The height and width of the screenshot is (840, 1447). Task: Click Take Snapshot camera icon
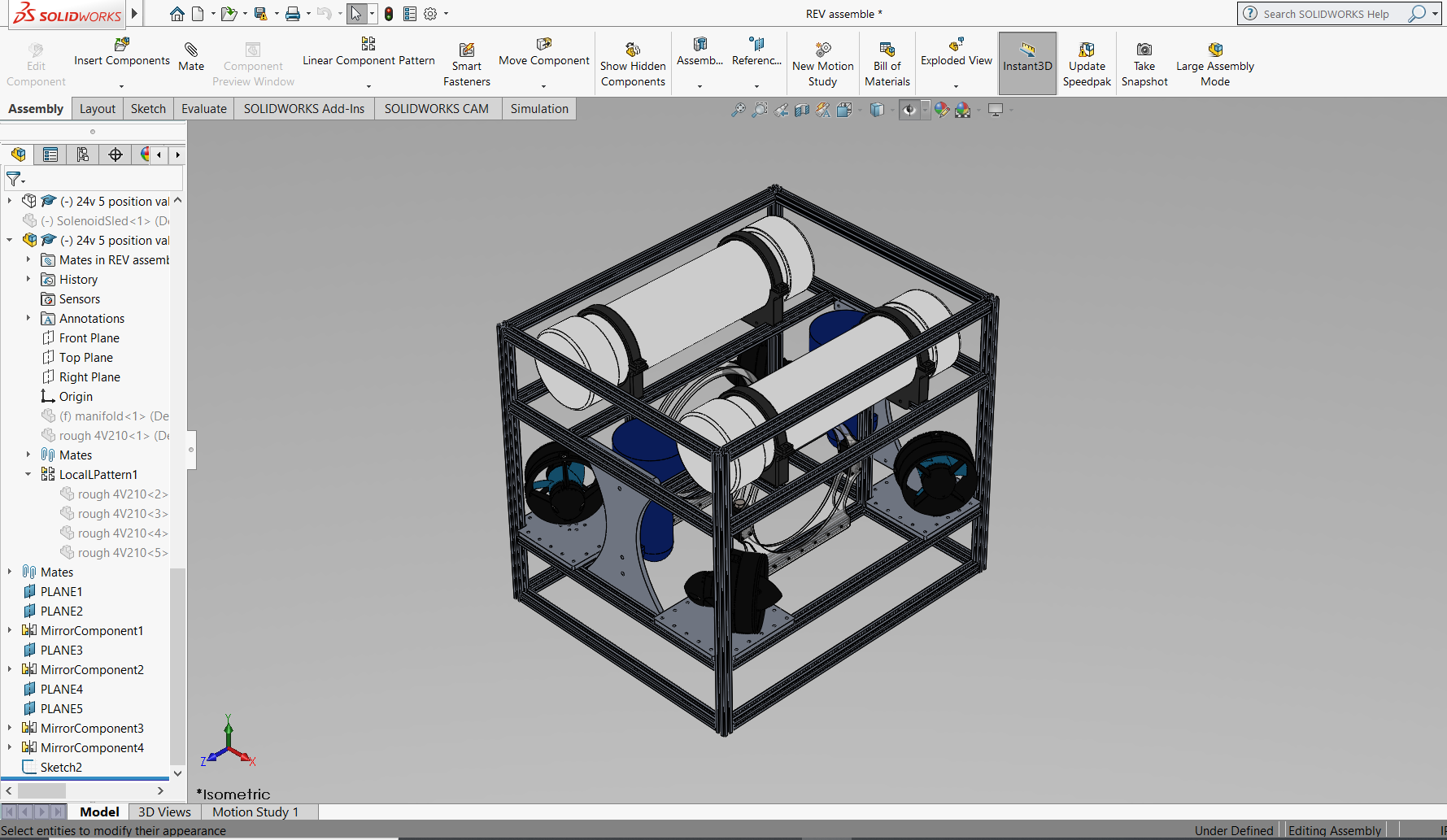pos(1144,50)
